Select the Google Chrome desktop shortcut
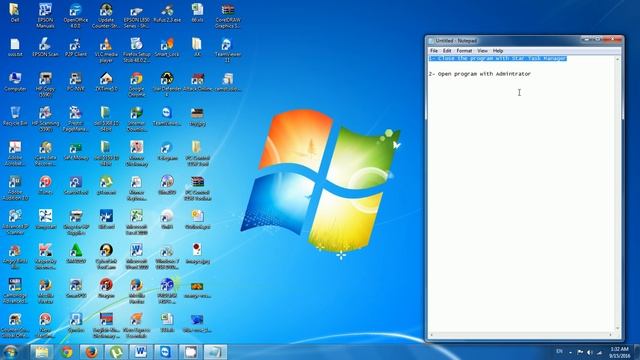 [136, 85]
